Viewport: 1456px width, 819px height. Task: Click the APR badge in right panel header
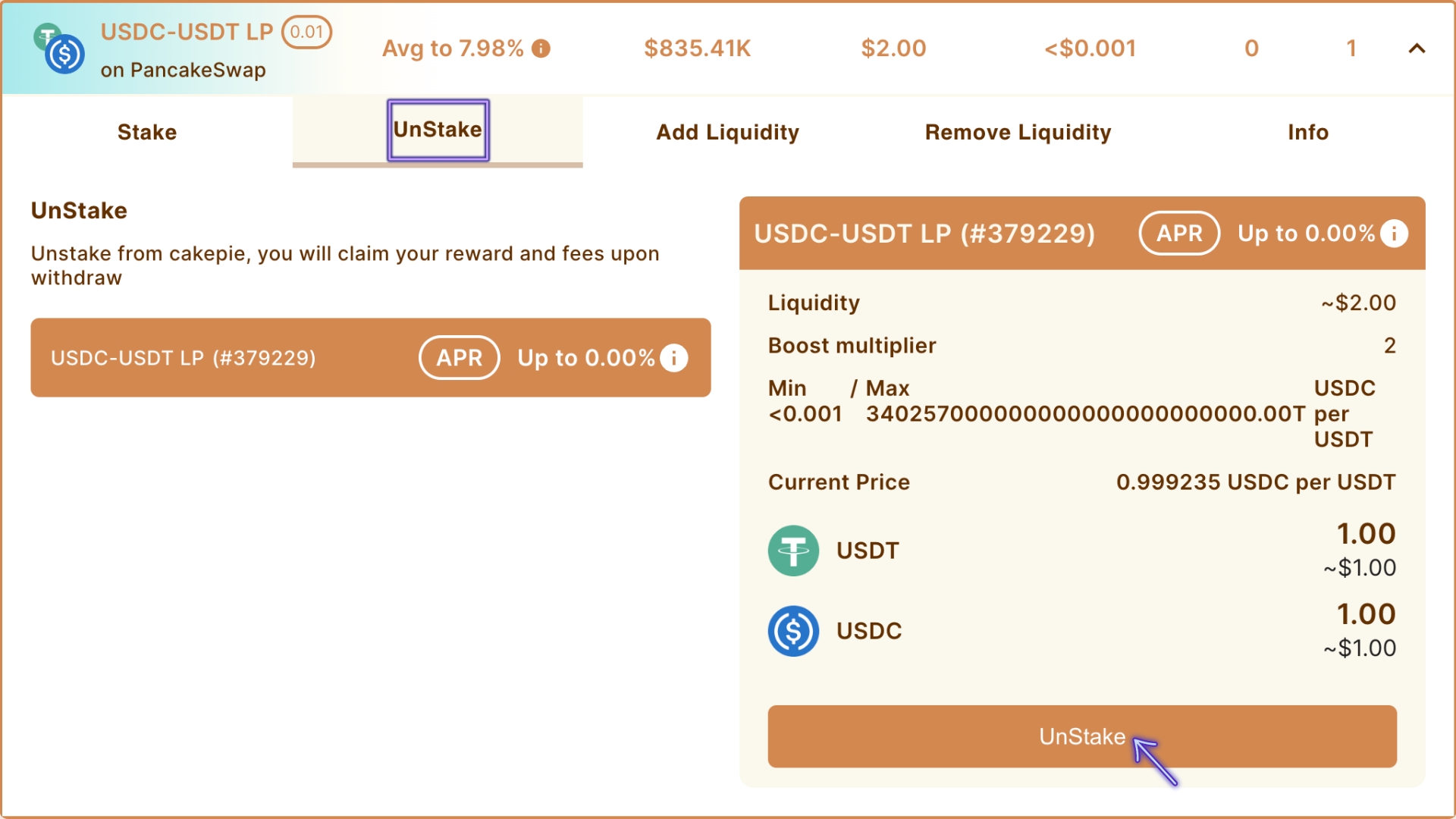[1179, 234]
